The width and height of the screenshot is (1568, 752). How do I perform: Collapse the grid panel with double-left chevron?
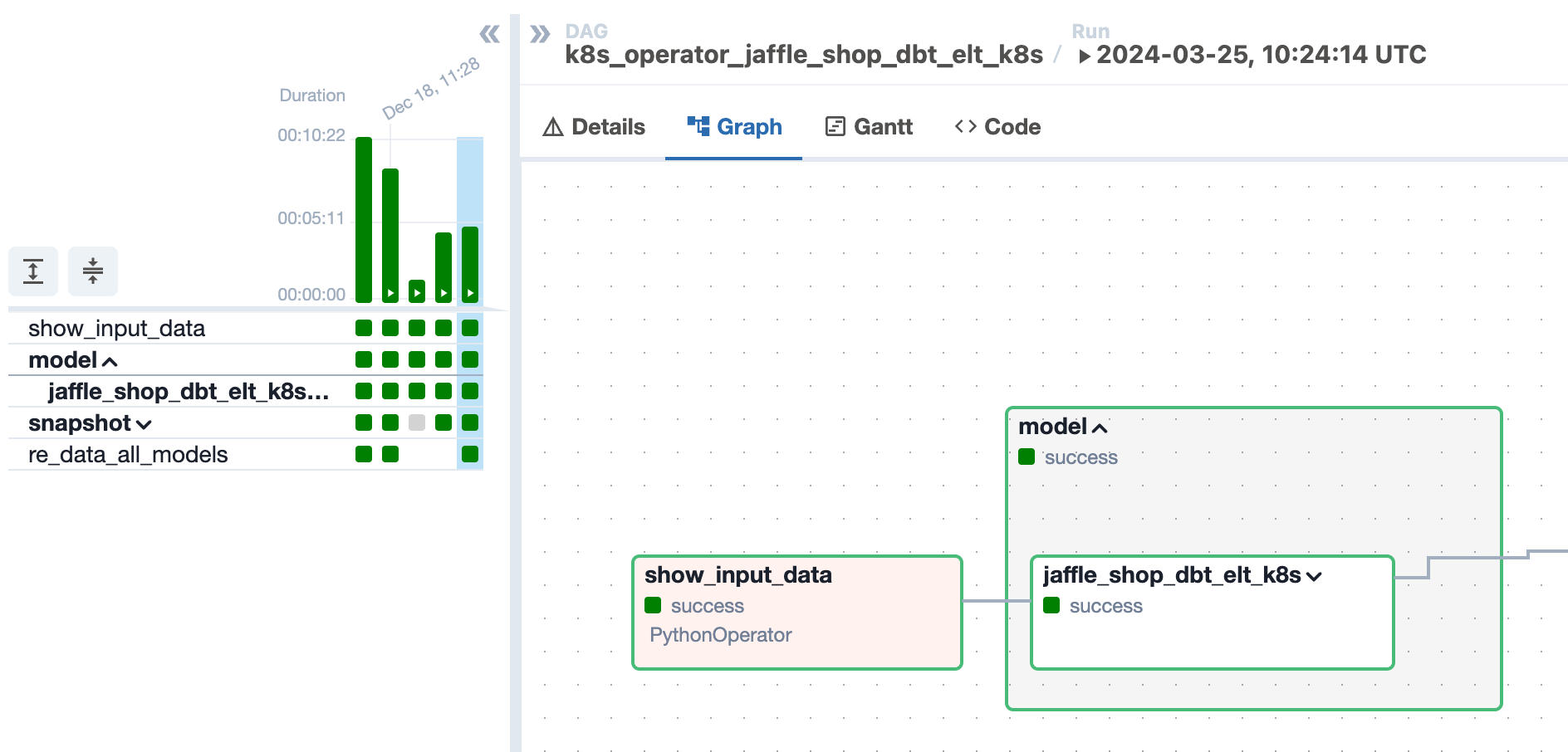coord(490,34)
